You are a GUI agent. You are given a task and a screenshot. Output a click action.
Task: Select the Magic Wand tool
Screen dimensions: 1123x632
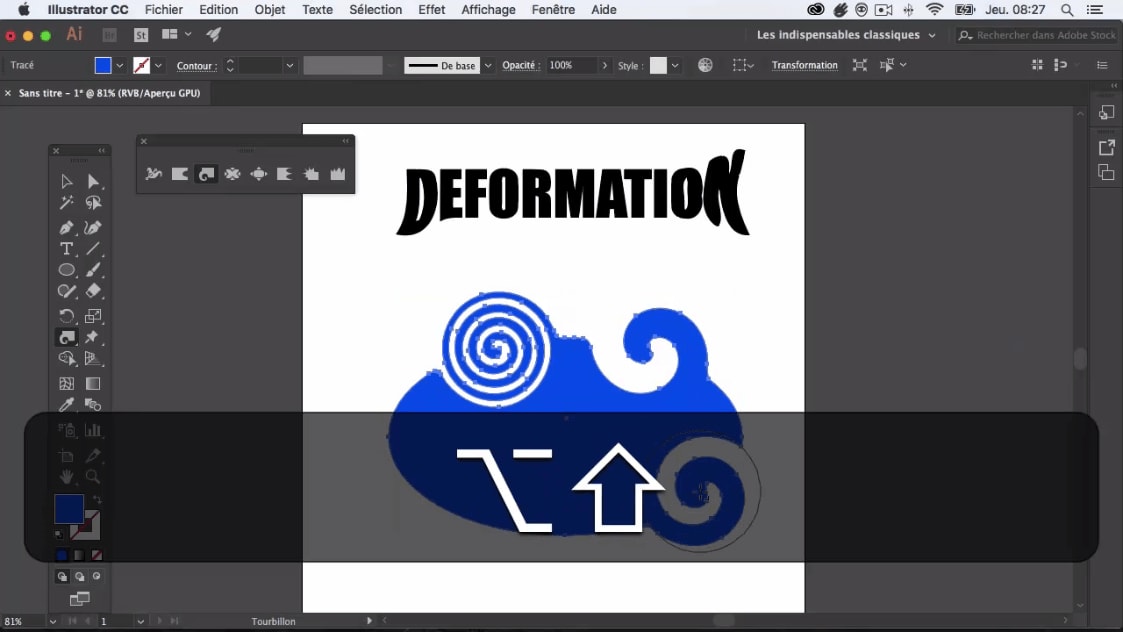coord(67,203)
